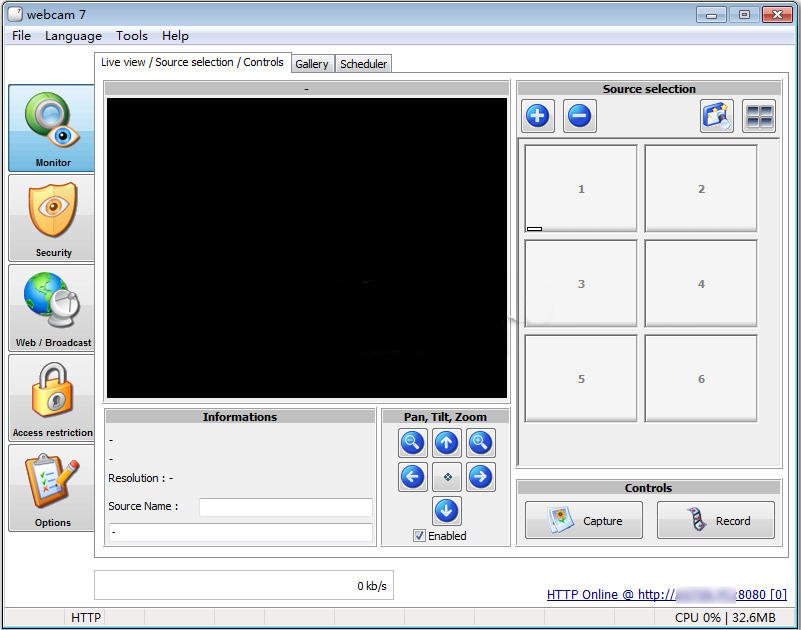This screenshot has height=630, width=801.
Task: Center the camera with home button
Action: point(446,477)
